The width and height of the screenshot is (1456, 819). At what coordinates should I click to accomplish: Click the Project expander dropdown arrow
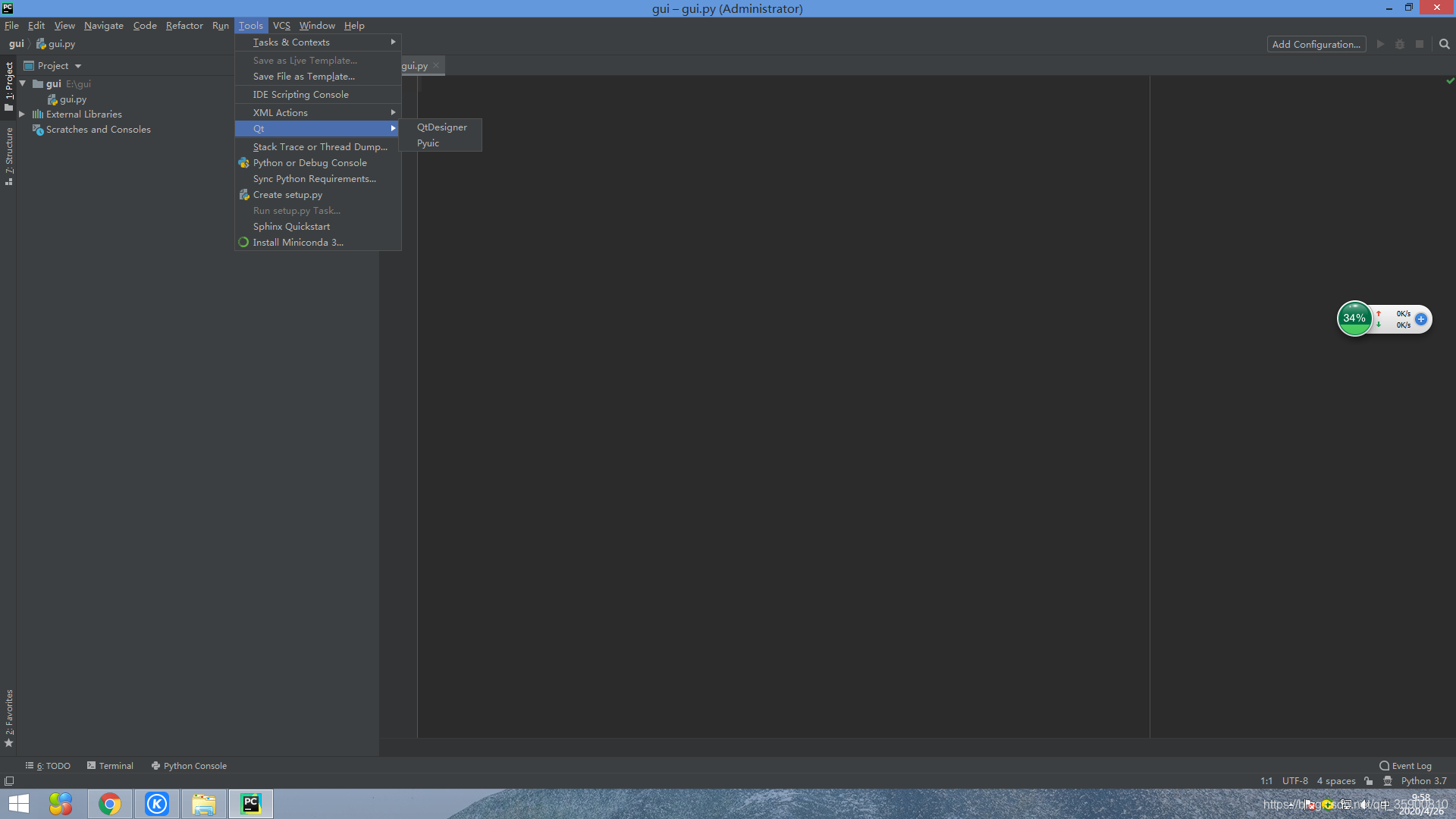[x=80, y=66]
